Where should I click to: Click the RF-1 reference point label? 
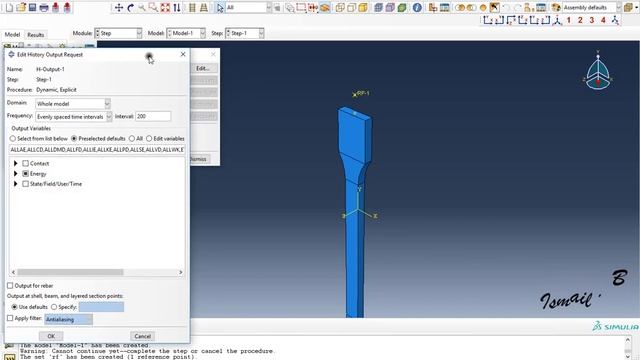click(363, 93)
